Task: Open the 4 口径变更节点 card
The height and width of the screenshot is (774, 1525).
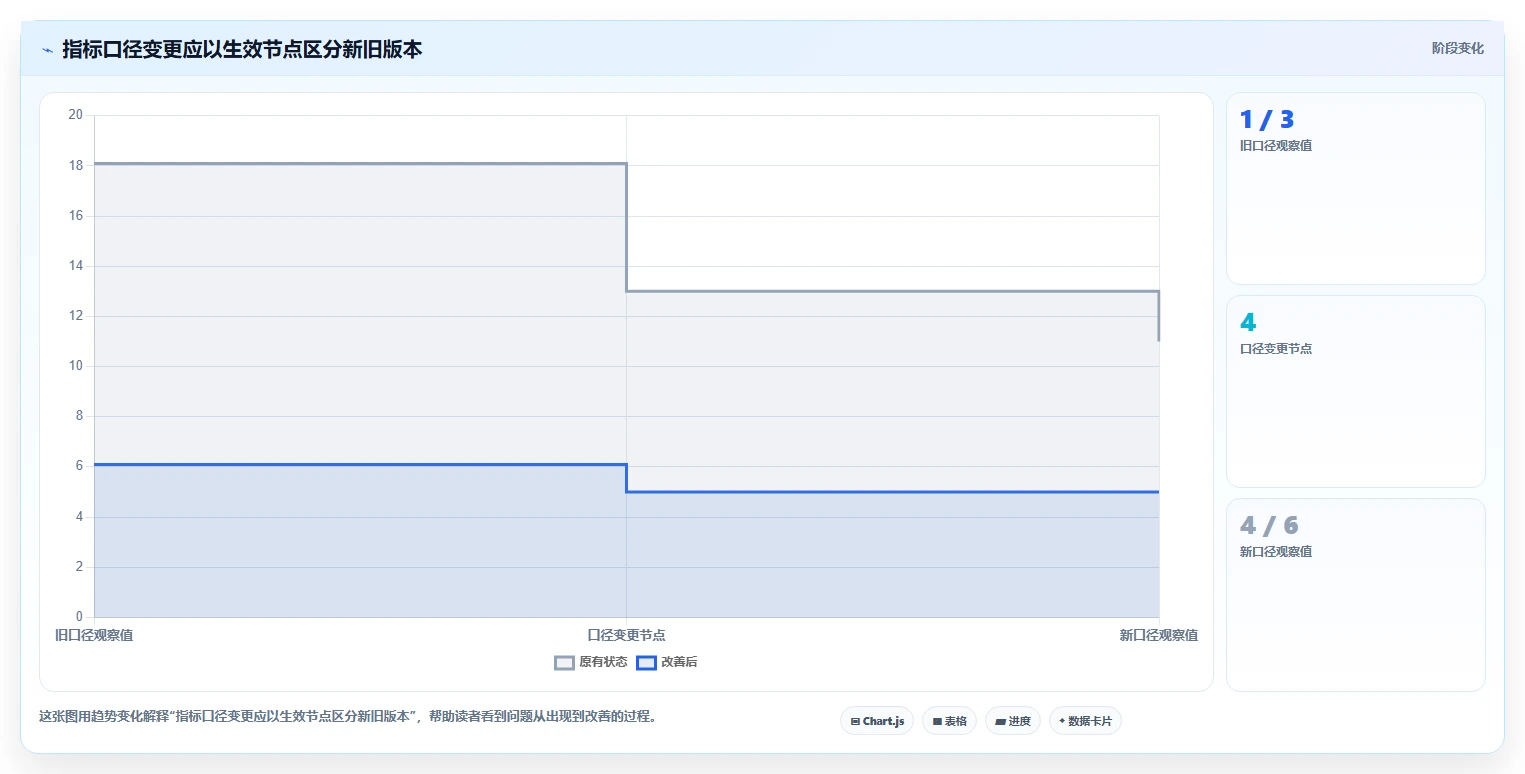Action: click(1355, 391)
